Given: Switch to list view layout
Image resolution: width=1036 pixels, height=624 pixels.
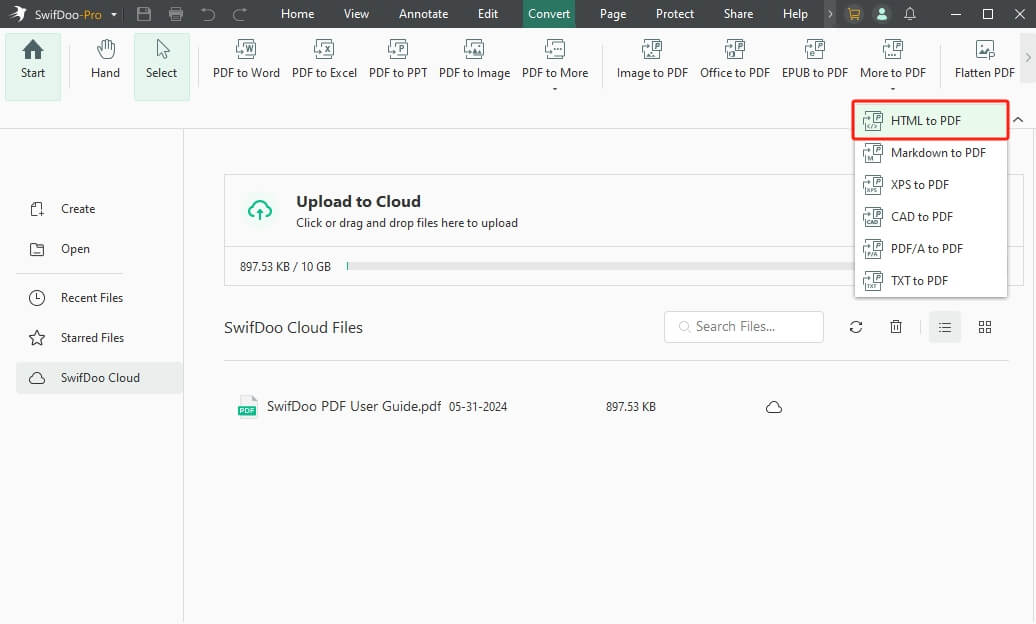Looking at the screenshot, I should pyautogui.click(x=945, y=327).
